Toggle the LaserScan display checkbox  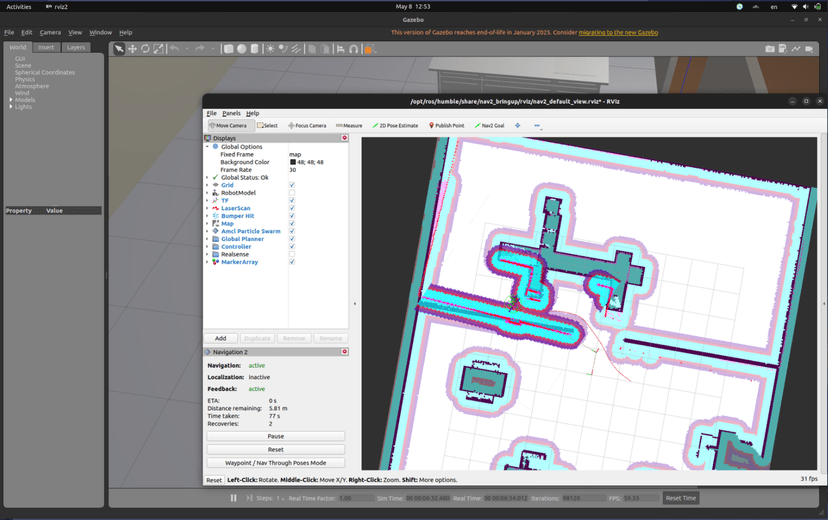coord(292,208)
